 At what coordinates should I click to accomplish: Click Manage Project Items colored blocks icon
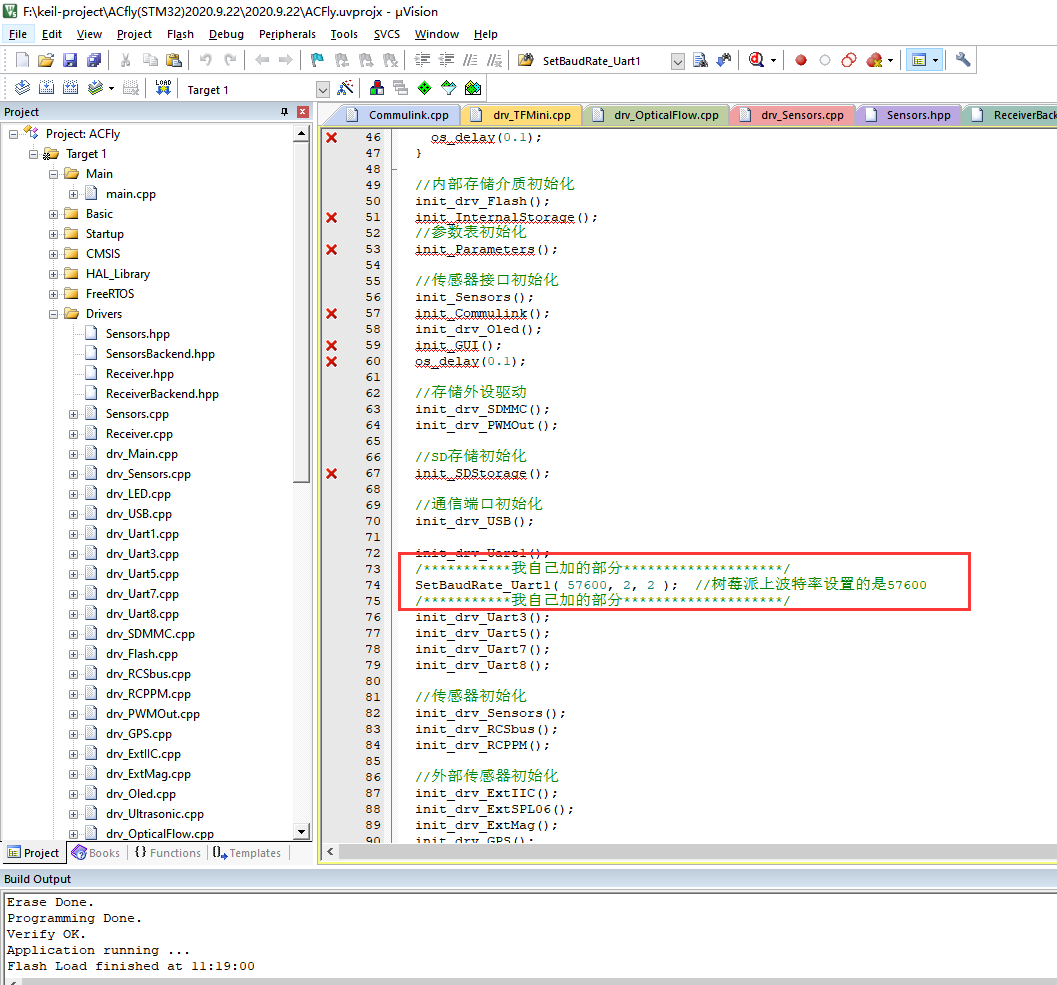(x=377, y=88)
